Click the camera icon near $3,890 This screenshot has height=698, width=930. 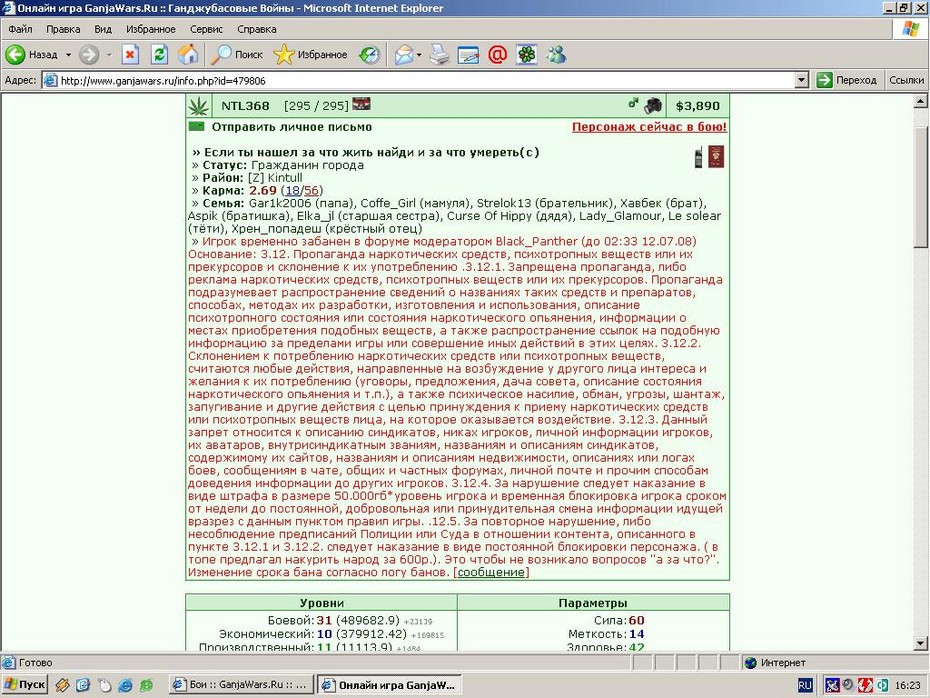point(653,106)
